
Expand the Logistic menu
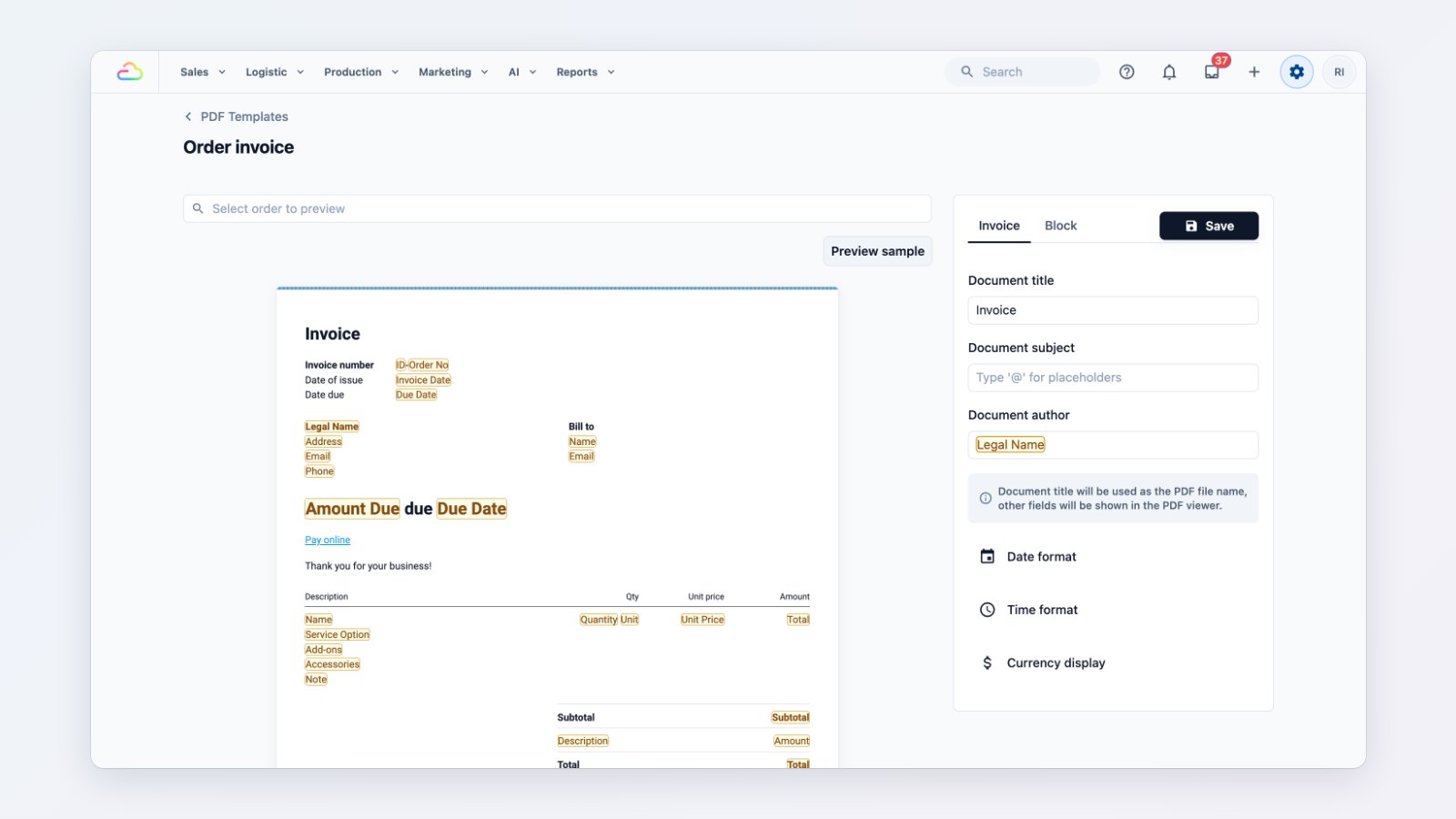point(275,72)
